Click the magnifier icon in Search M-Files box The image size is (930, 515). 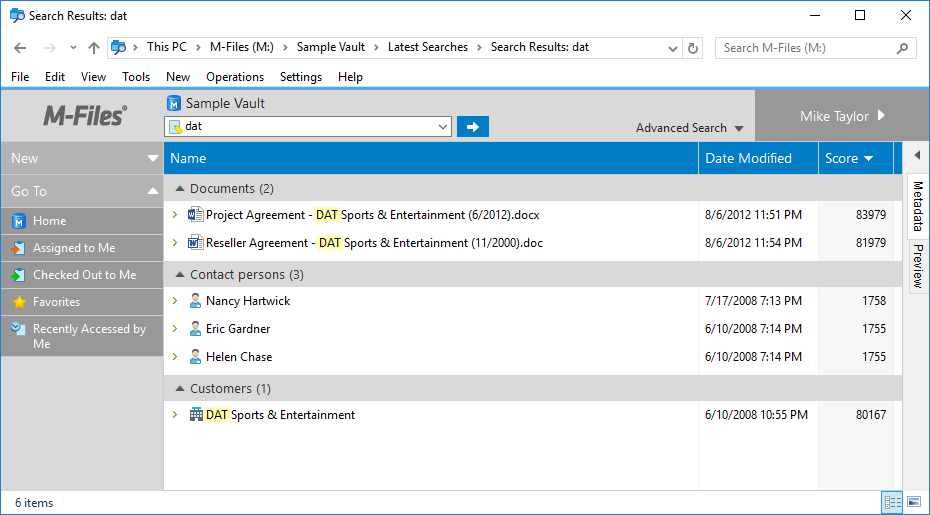tap(902, 48)
